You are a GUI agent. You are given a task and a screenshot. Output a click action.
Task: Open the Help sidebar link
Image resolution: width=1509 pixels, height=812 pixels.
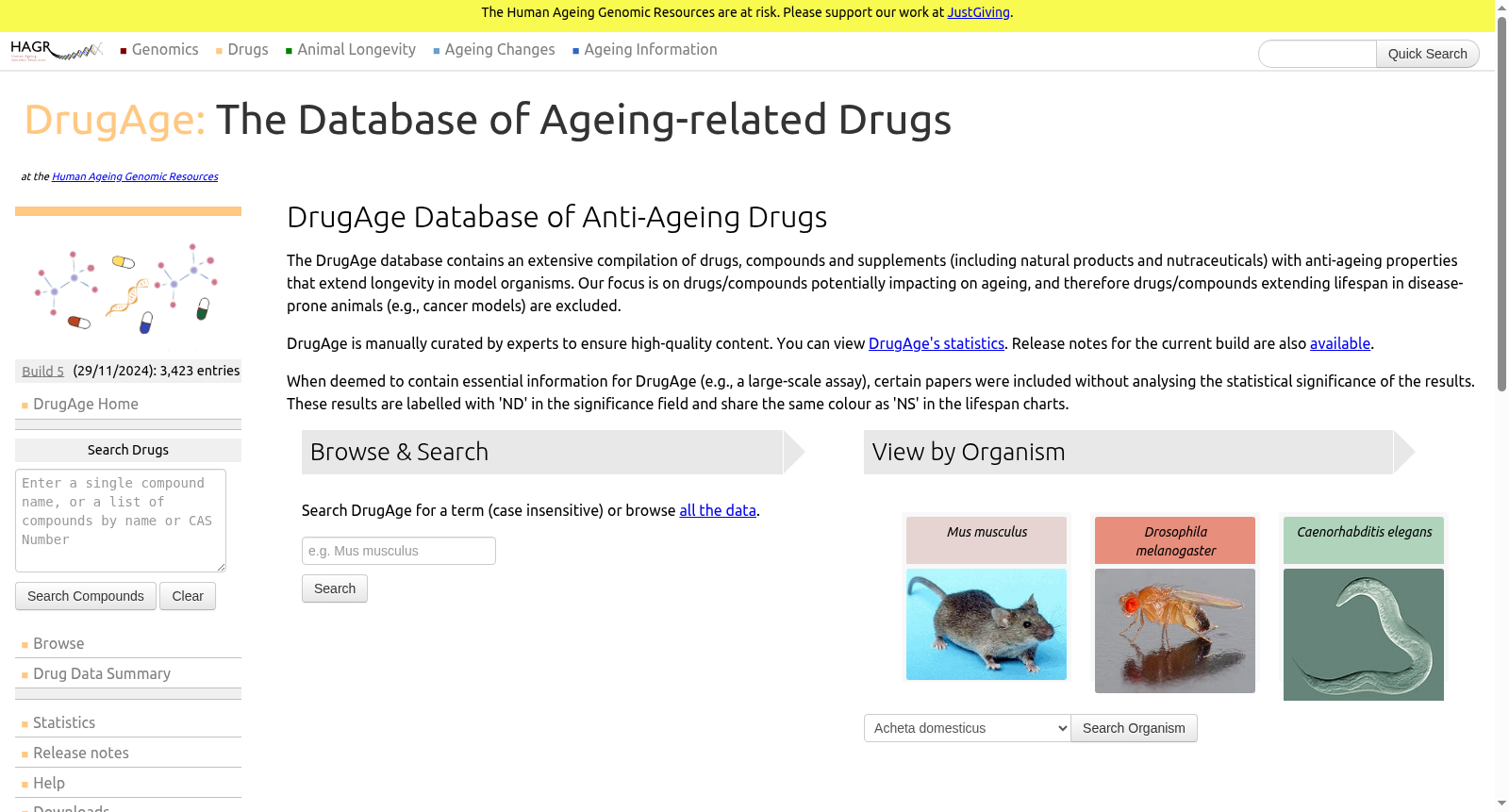49,784
